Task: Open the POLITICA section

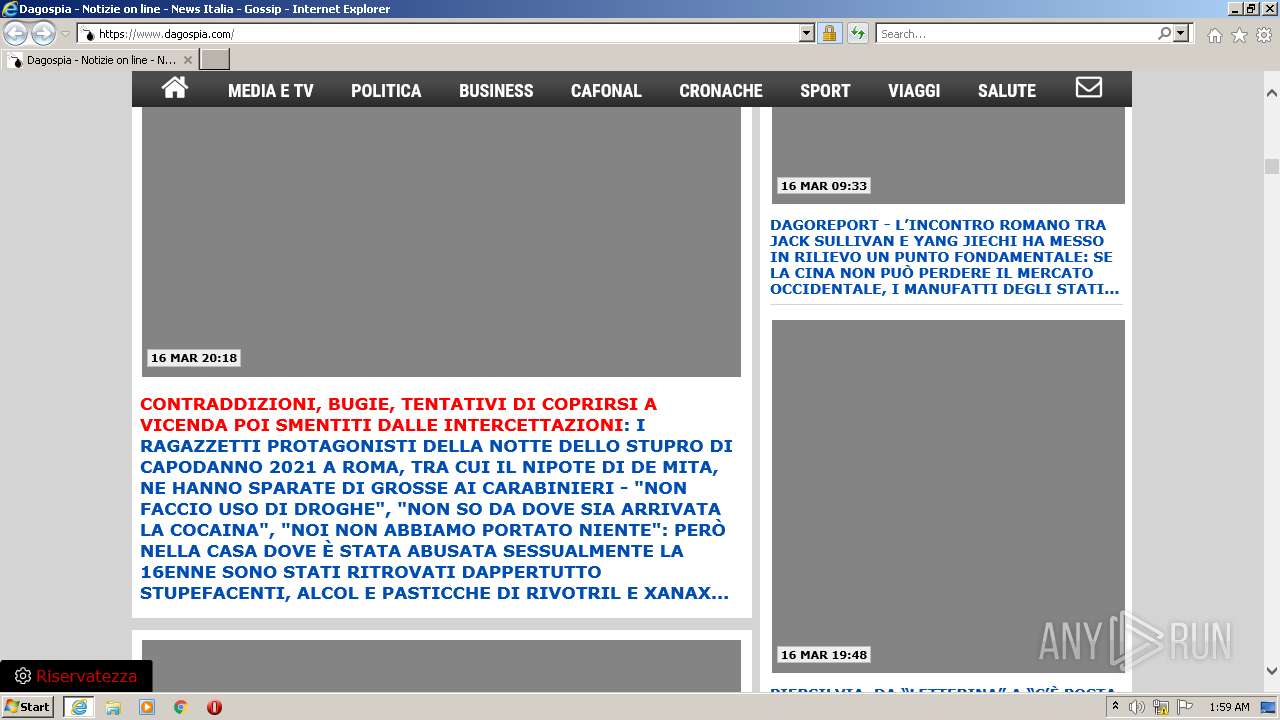Action: [x=386, y=90]
